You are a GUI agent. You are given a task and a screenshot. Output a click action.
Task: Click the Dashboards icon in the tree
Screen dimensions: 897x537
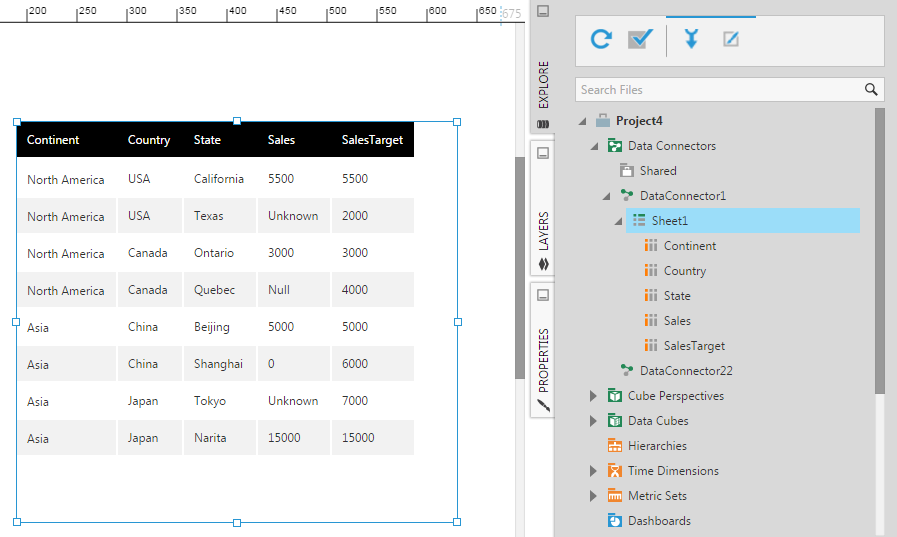(x=615, y=521)
